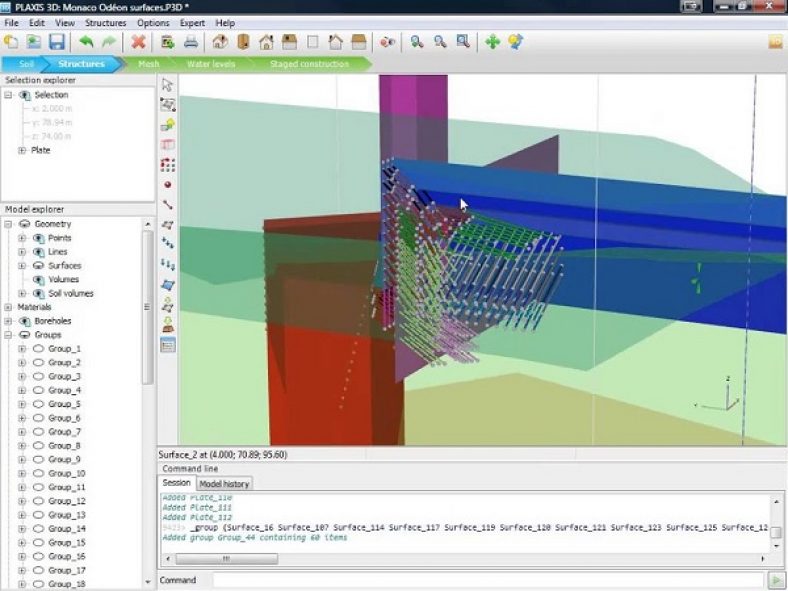The height and width of the screenshot is (591, 788).
Task: Choose the create point tool
Action: tap(167, 185)
